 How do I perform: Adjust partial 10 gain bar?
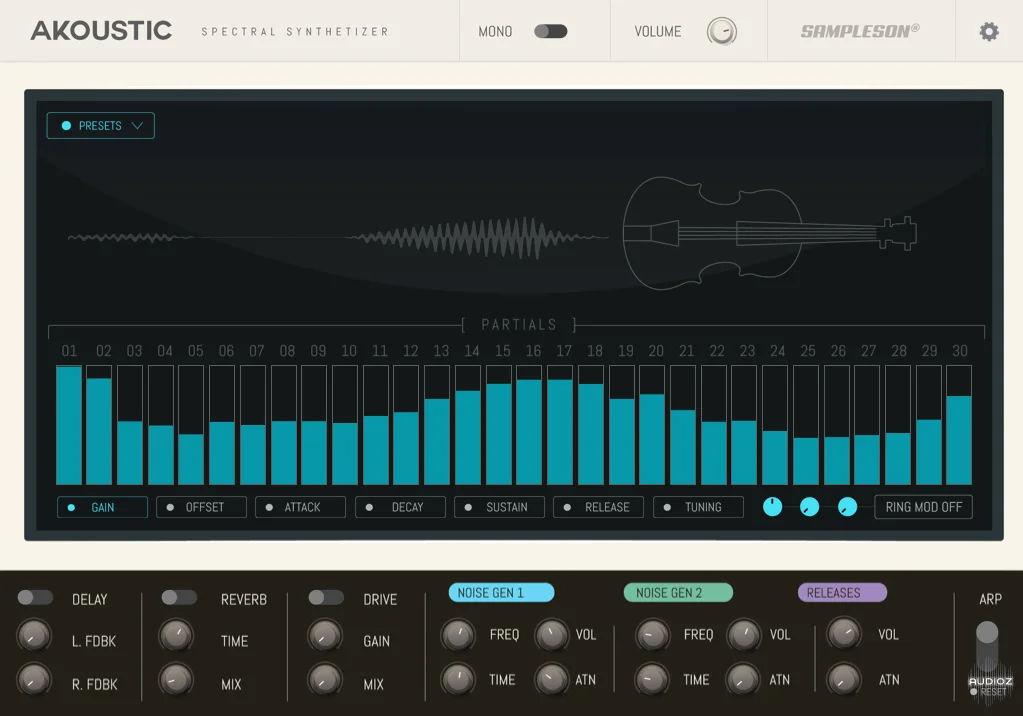(345, 425)
